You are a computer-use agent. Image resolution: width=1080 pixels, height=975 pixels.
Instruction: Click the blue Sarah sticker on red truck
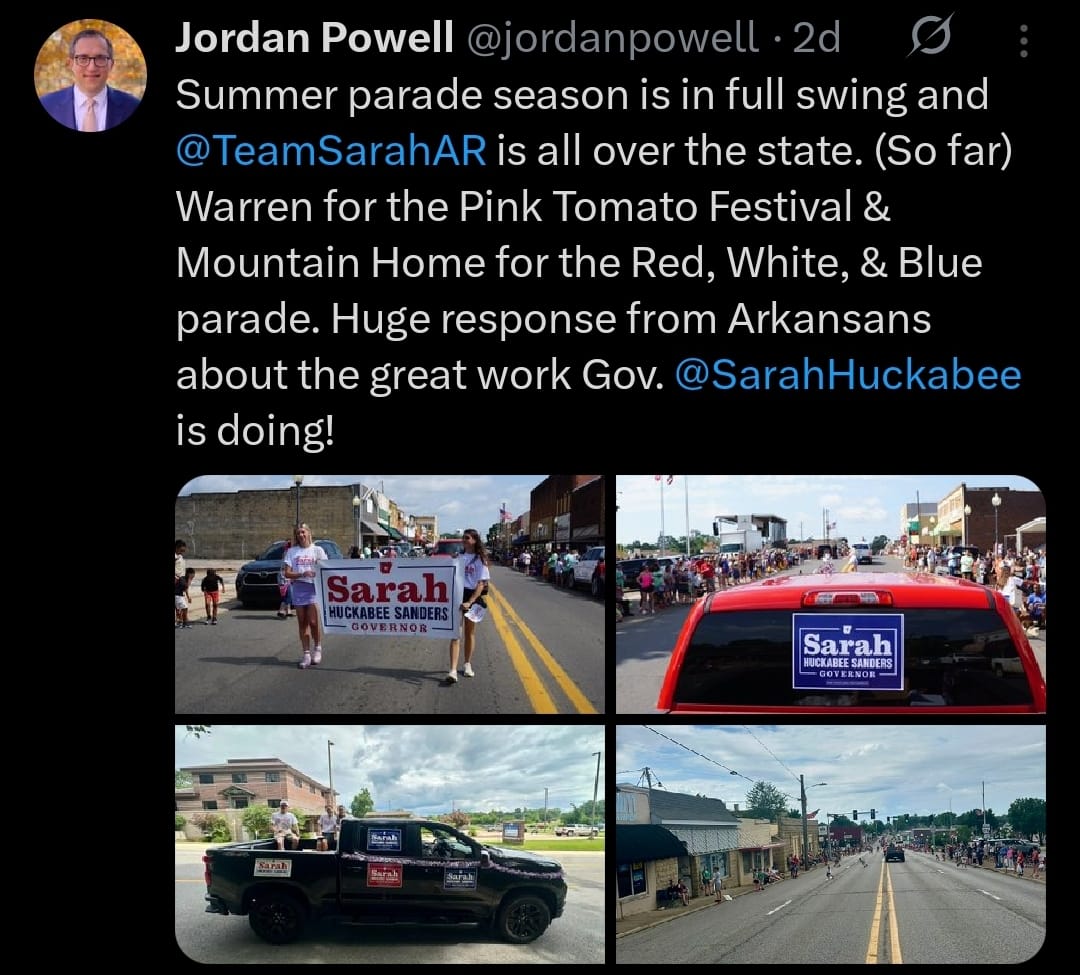[848, 651]
